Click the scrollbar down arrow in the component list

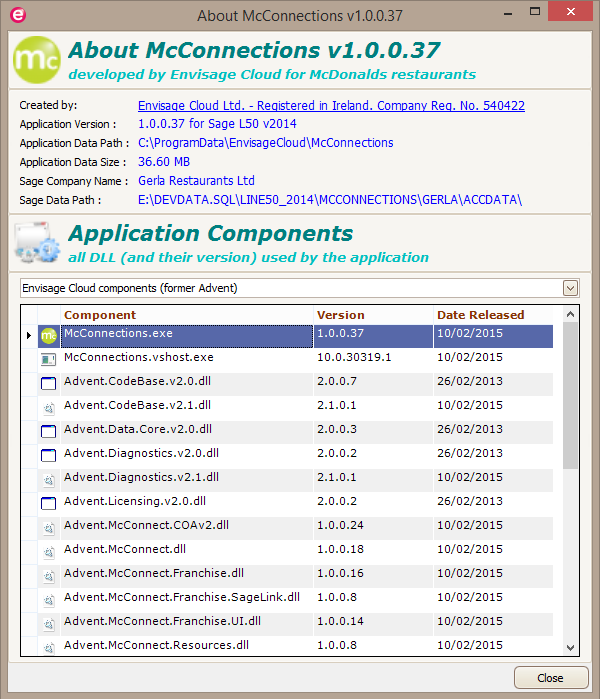click(x=570, y=647)
